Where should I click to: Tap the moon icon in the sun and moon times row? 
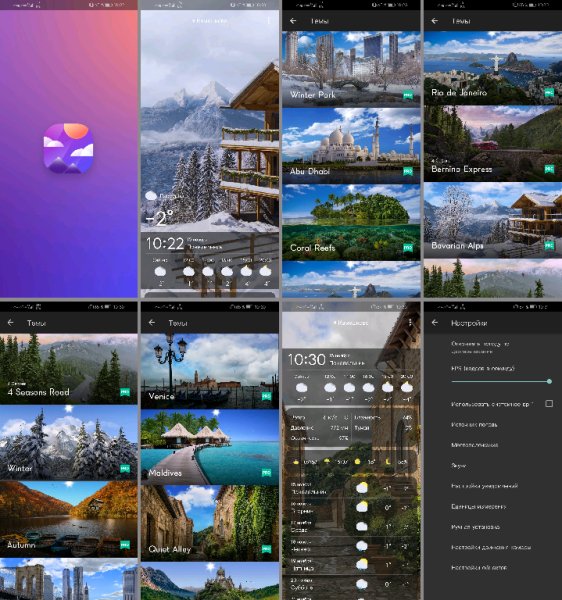coord(388,462)
